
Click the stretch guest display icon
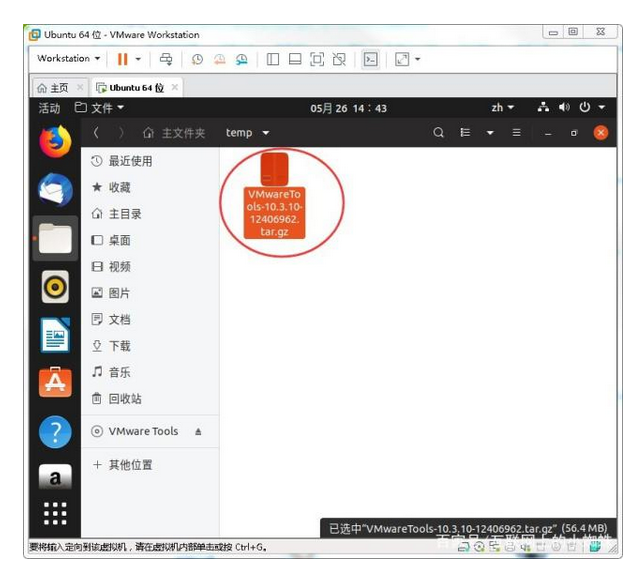pos(402,59)
